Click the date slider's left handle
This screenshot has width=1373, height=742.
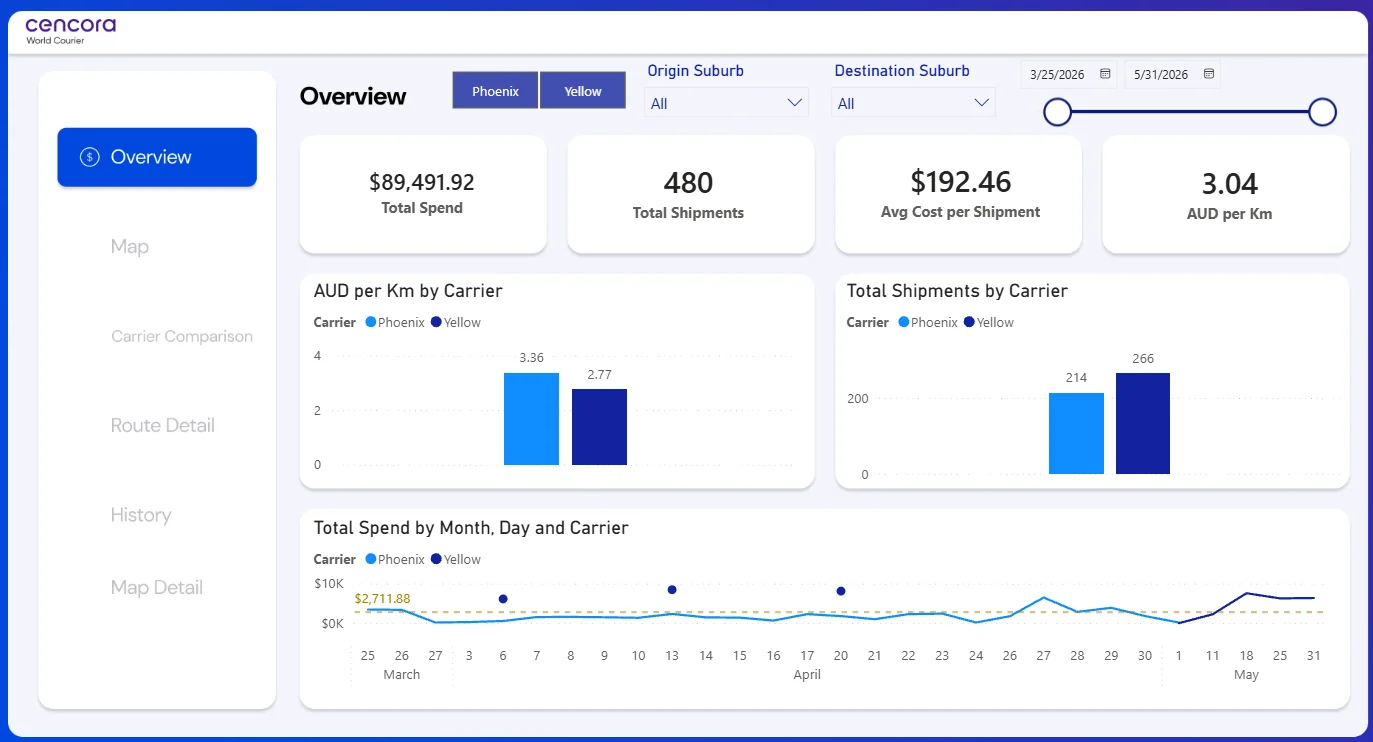coord(1057,112)
